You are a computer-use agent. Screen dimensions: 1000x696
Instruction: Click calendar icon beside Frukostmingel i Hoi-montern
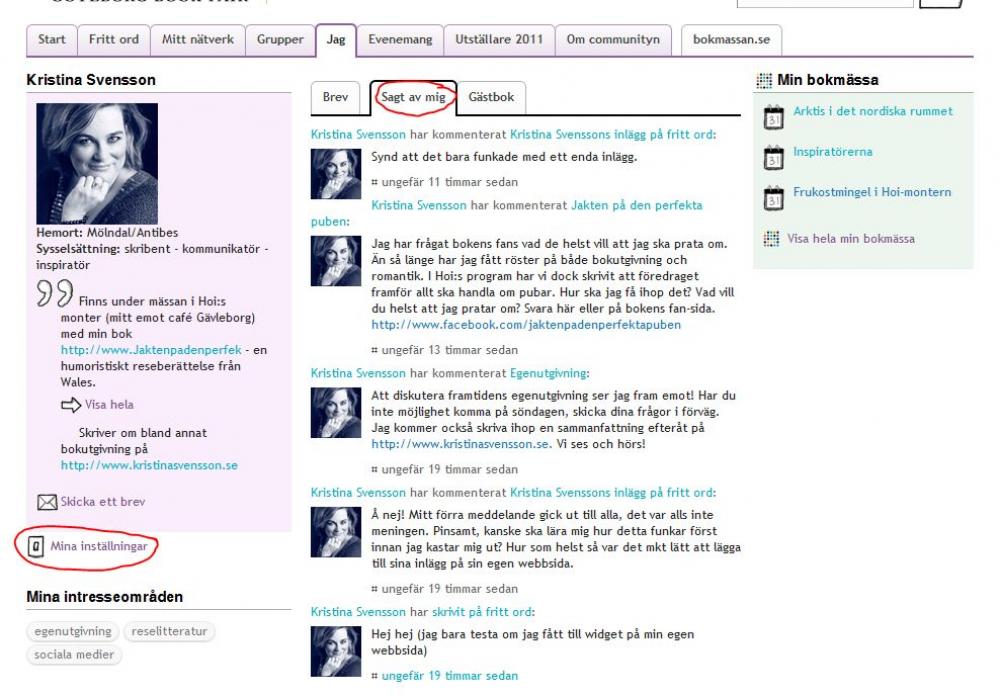click(x=773, y=197)
